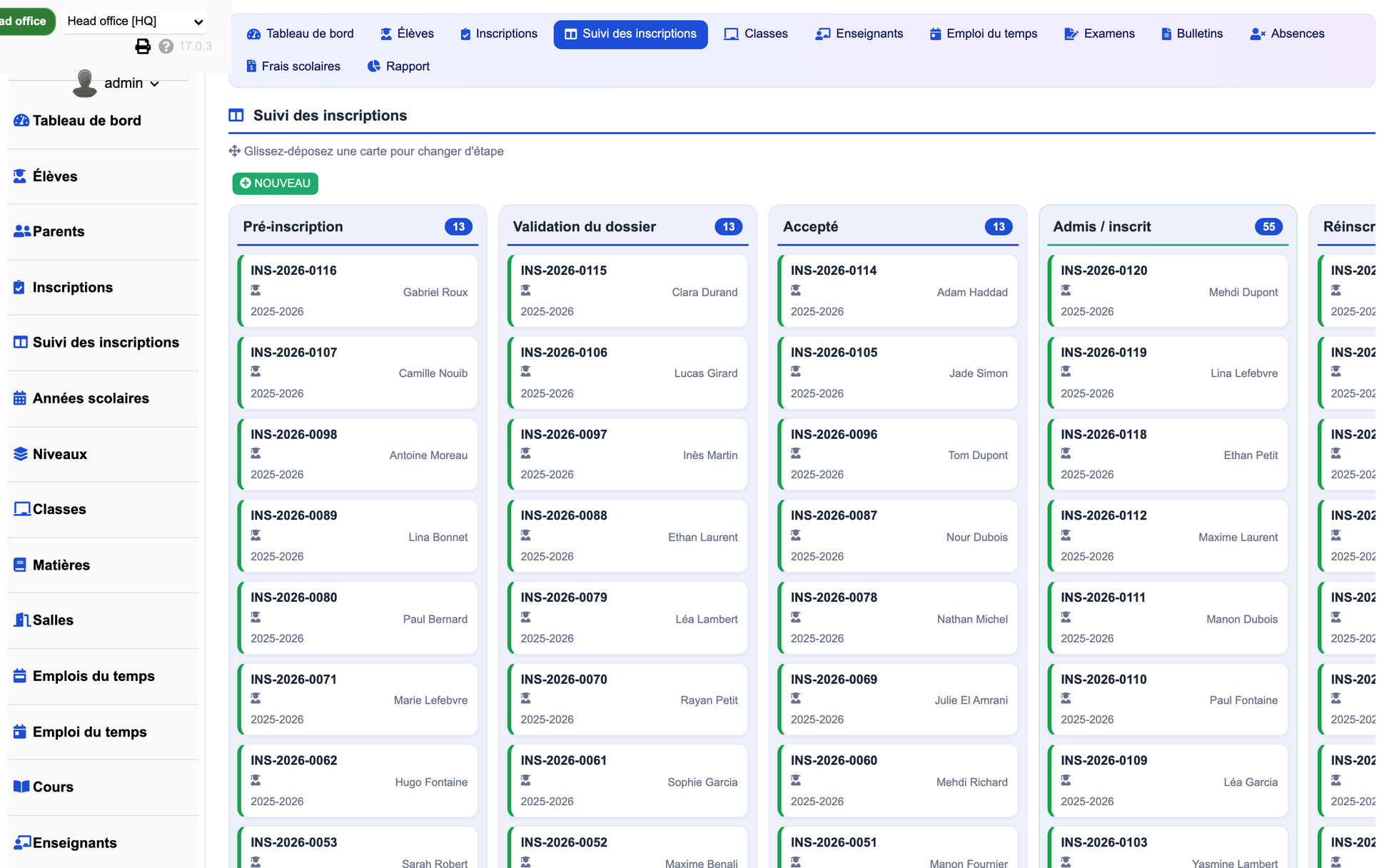Click the Élèves sidebar student icon

[x=20, y=176]
